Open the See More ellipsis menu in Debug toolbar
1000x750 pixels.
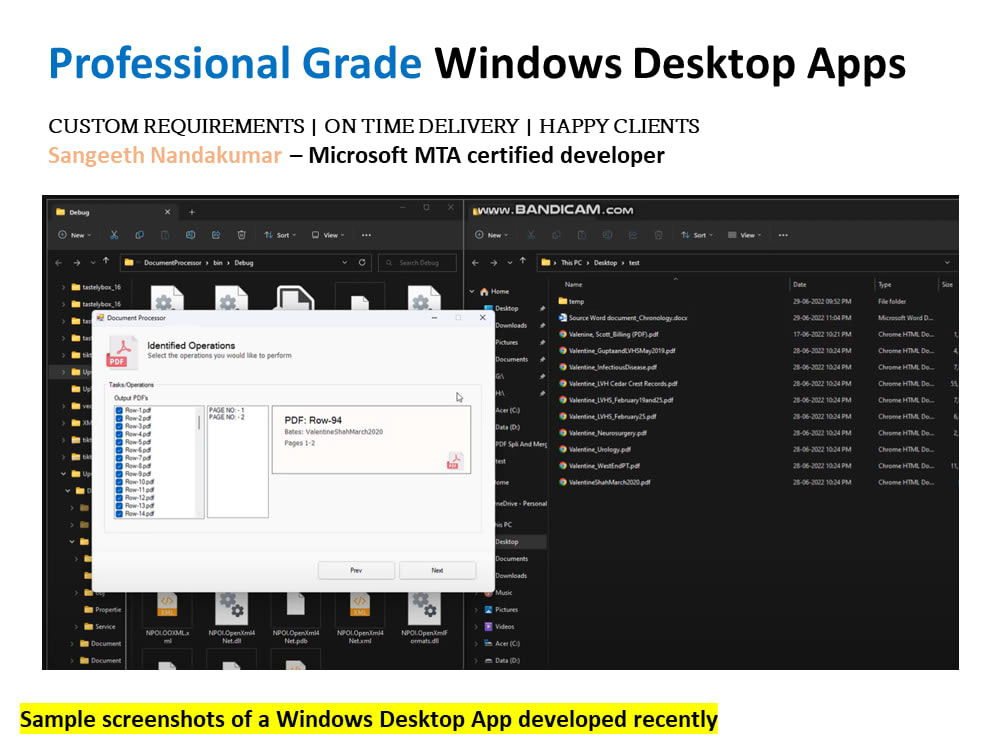tap(365, 235)
